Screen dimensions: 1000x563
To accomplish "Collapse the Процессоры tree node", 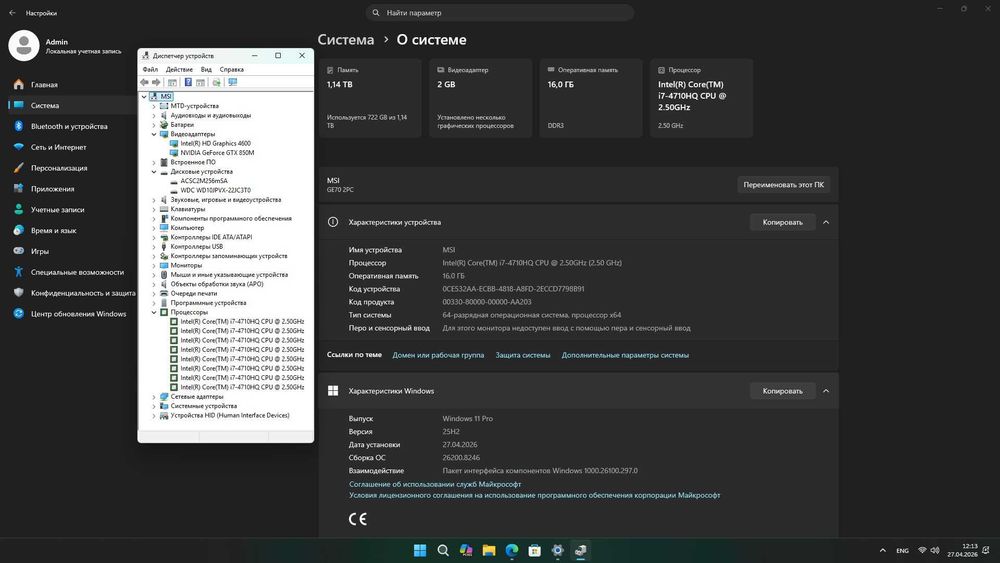I will [x=154, y=312].
